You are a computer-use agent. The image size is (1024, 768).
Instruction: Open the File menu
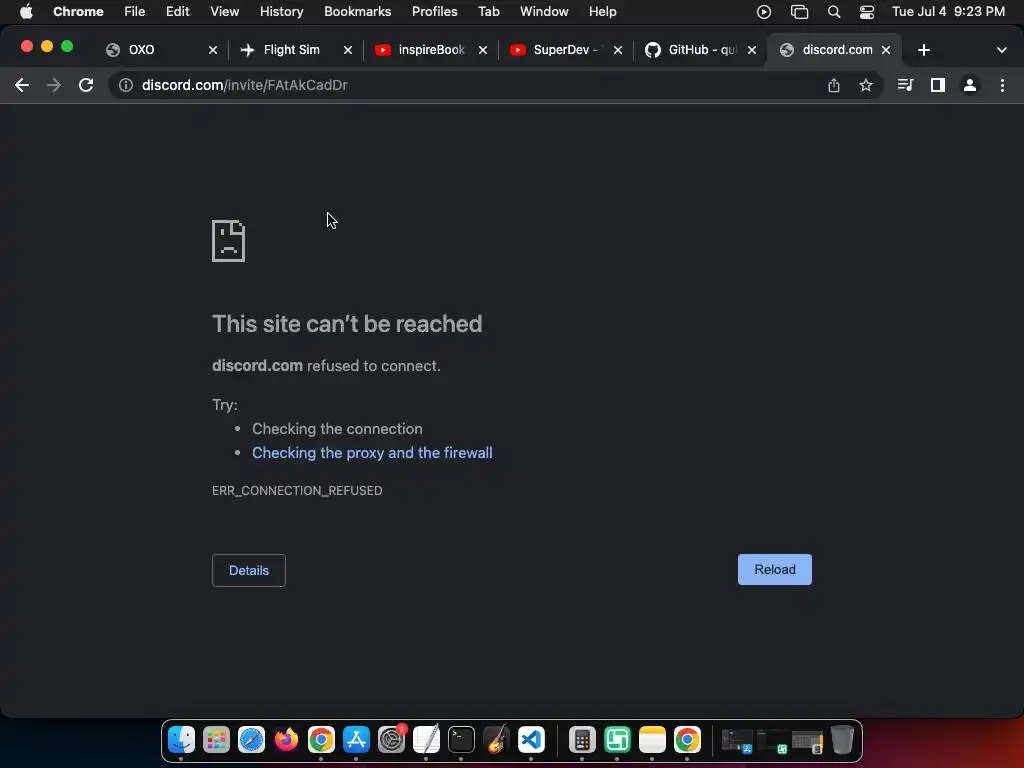[135, 12]
